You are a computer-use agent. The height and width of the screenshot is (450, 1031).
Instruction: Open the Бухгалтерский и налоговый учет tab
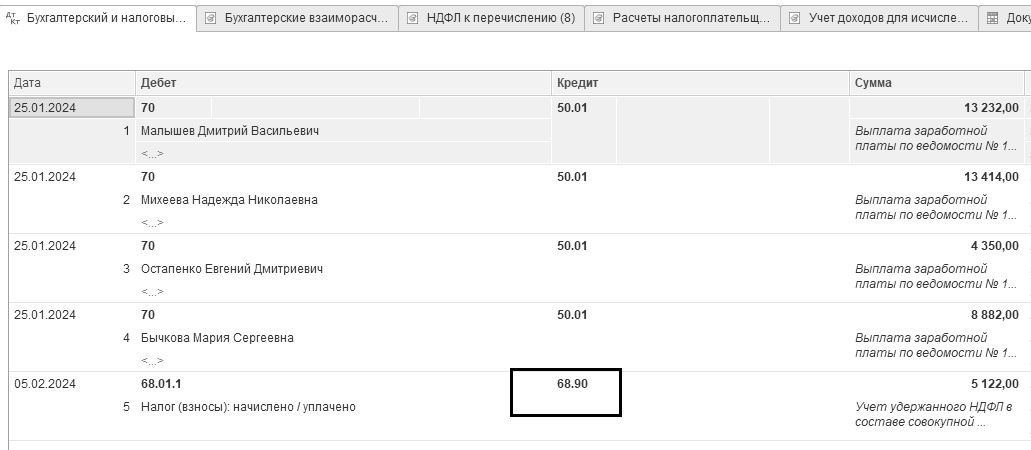[105, 18]
